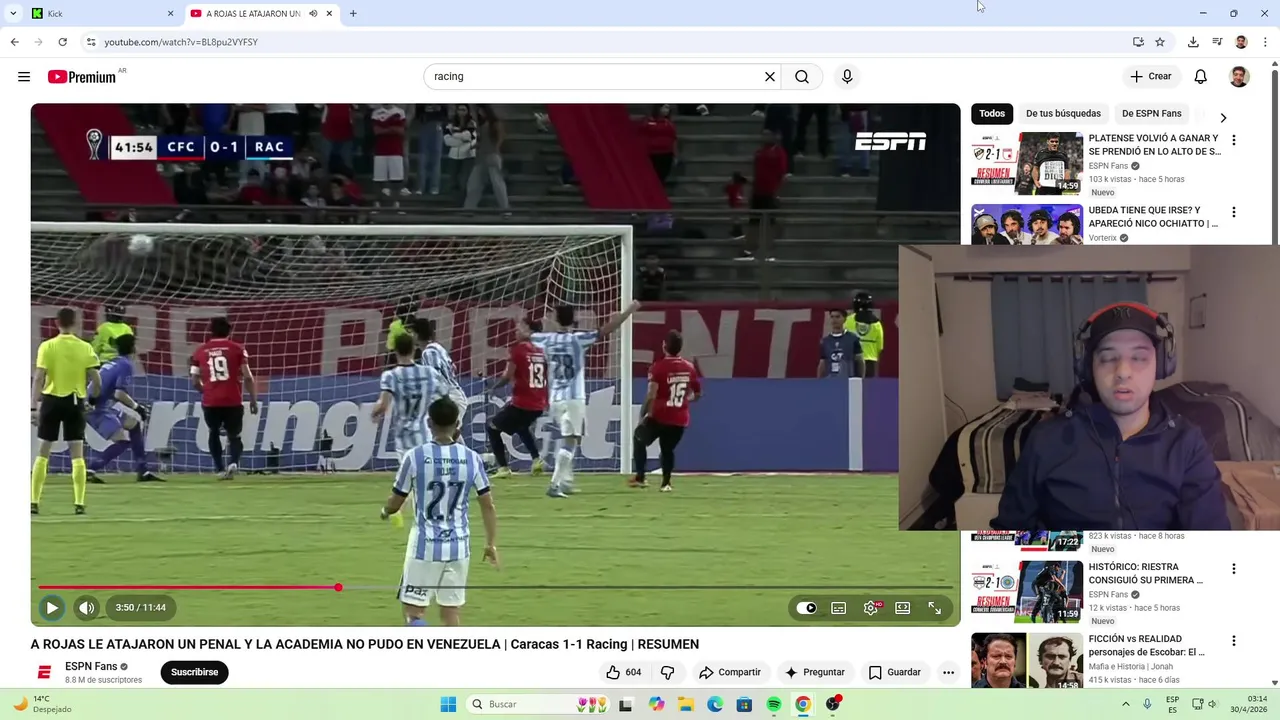
Task: Show hidden system tray icons chevron
Action: pyautogui.click(x=1125, y=704)
